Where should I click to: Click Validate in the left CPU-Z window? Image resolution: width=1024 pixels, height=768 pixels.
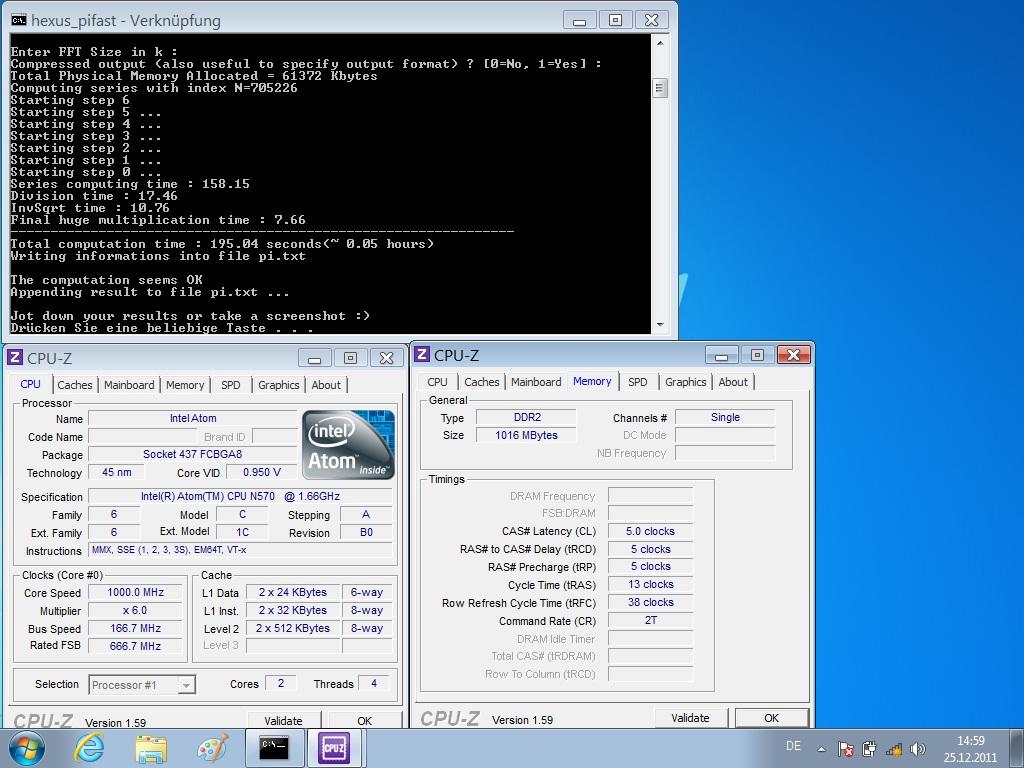[283, 720]
